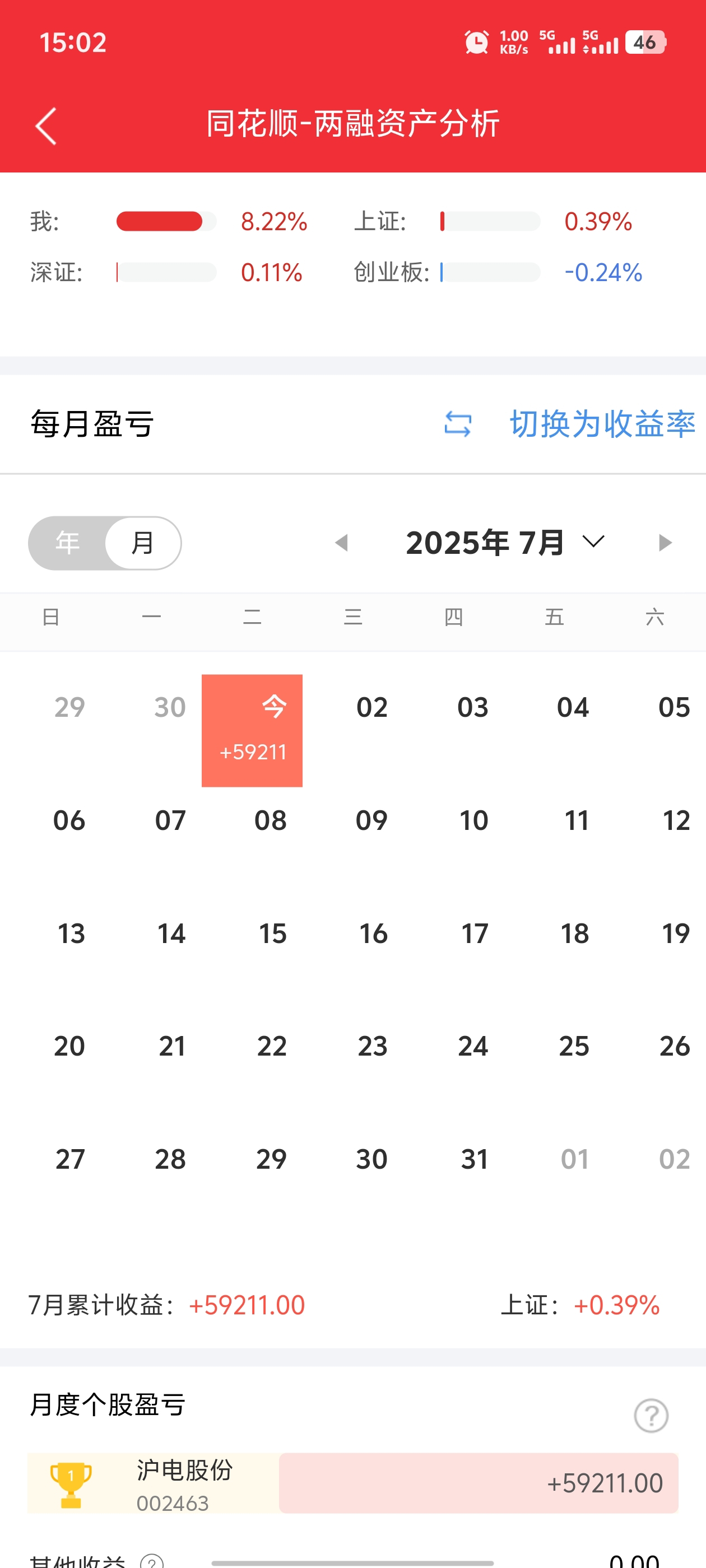Screen dimensions: 706x1568
Task: Expand month picker chevron arrow
Action: click(x=593, y=542)
